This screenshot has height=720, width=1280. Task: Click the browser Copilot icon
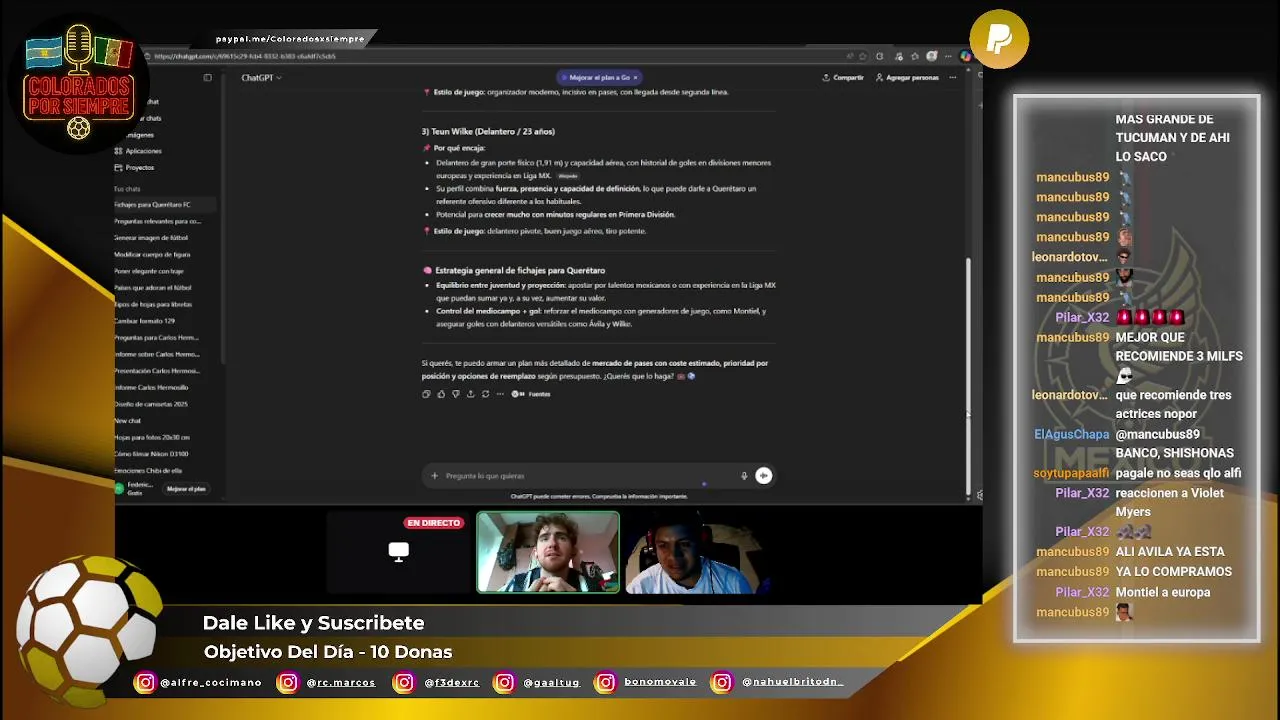(x=965, y=56)
